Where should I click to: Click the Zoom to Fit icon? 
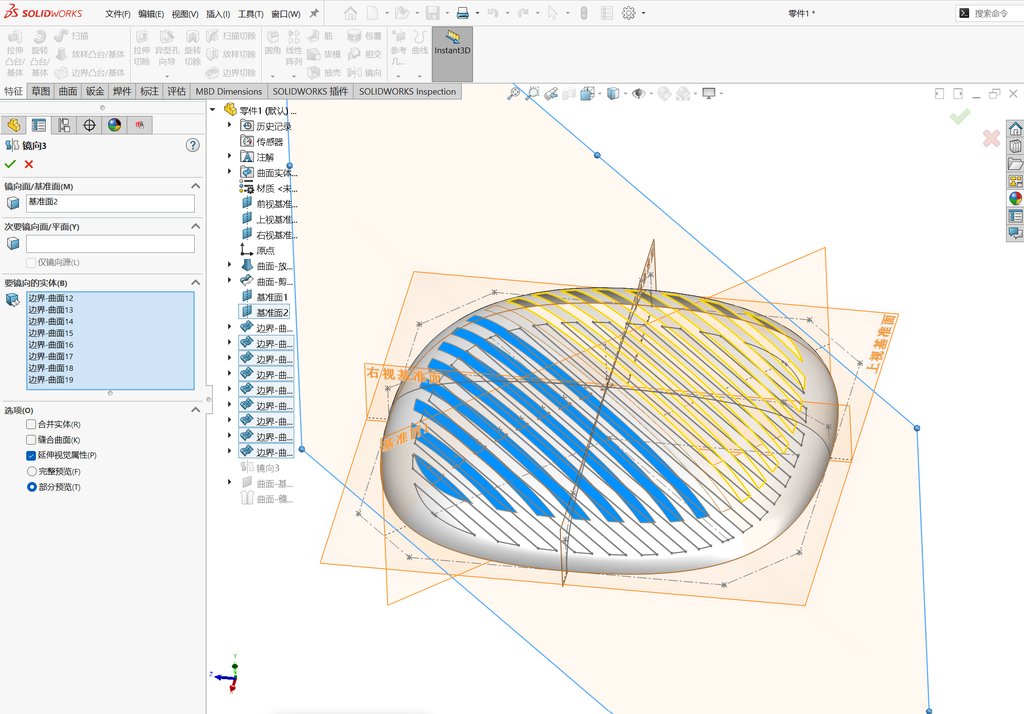(x=514, y=93)
